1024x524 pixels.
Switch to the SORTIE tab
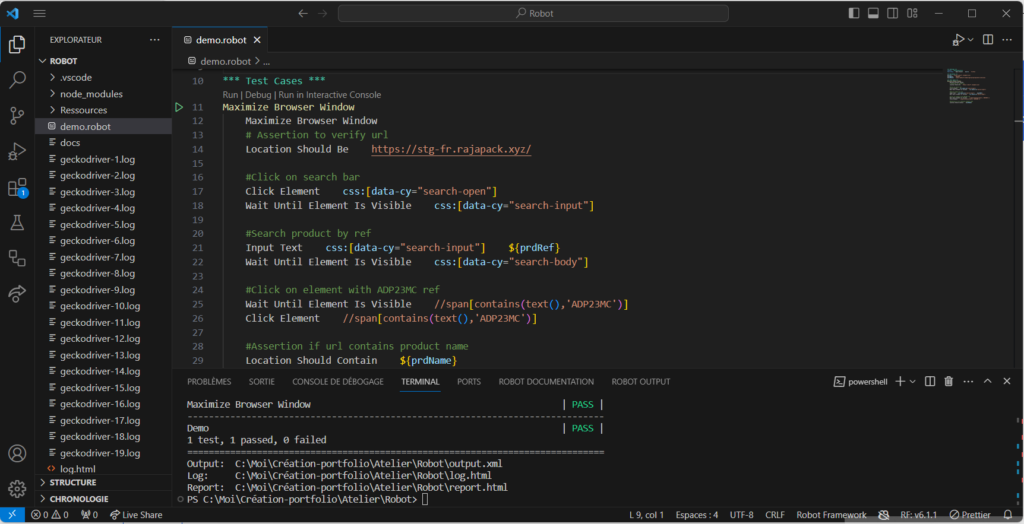click(x=261, y=382)
